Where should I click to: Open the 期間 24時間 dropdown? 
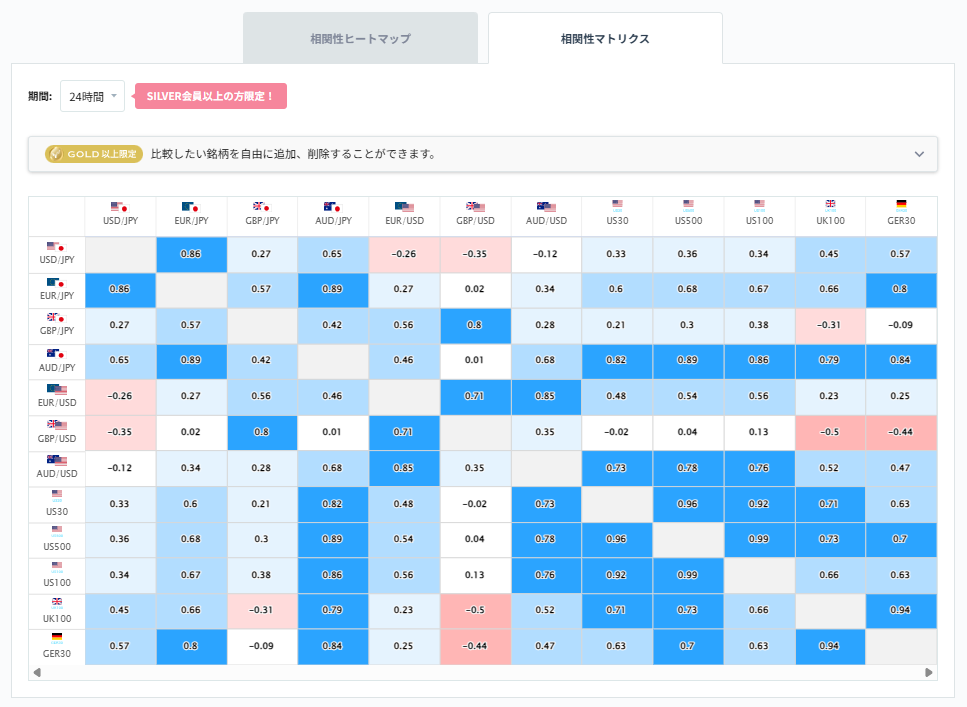click(92, 95)
